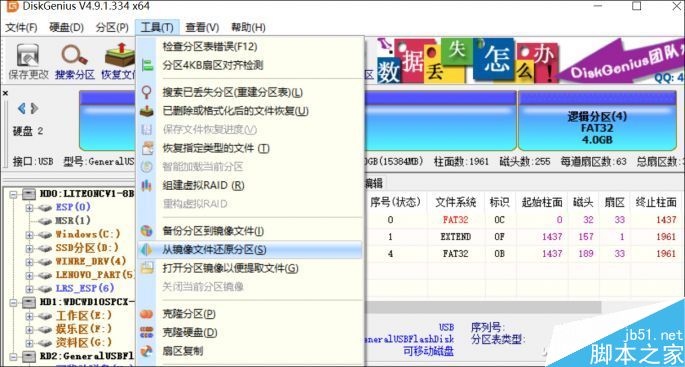Click the clone partition menu icon
Screen dimensions: 685x367
coord(147,314)
